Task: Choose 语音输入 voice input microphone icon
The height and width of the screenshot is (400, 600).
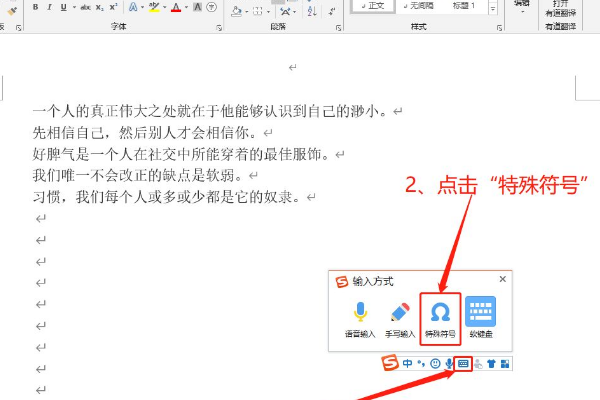Action: click(360, 319)
